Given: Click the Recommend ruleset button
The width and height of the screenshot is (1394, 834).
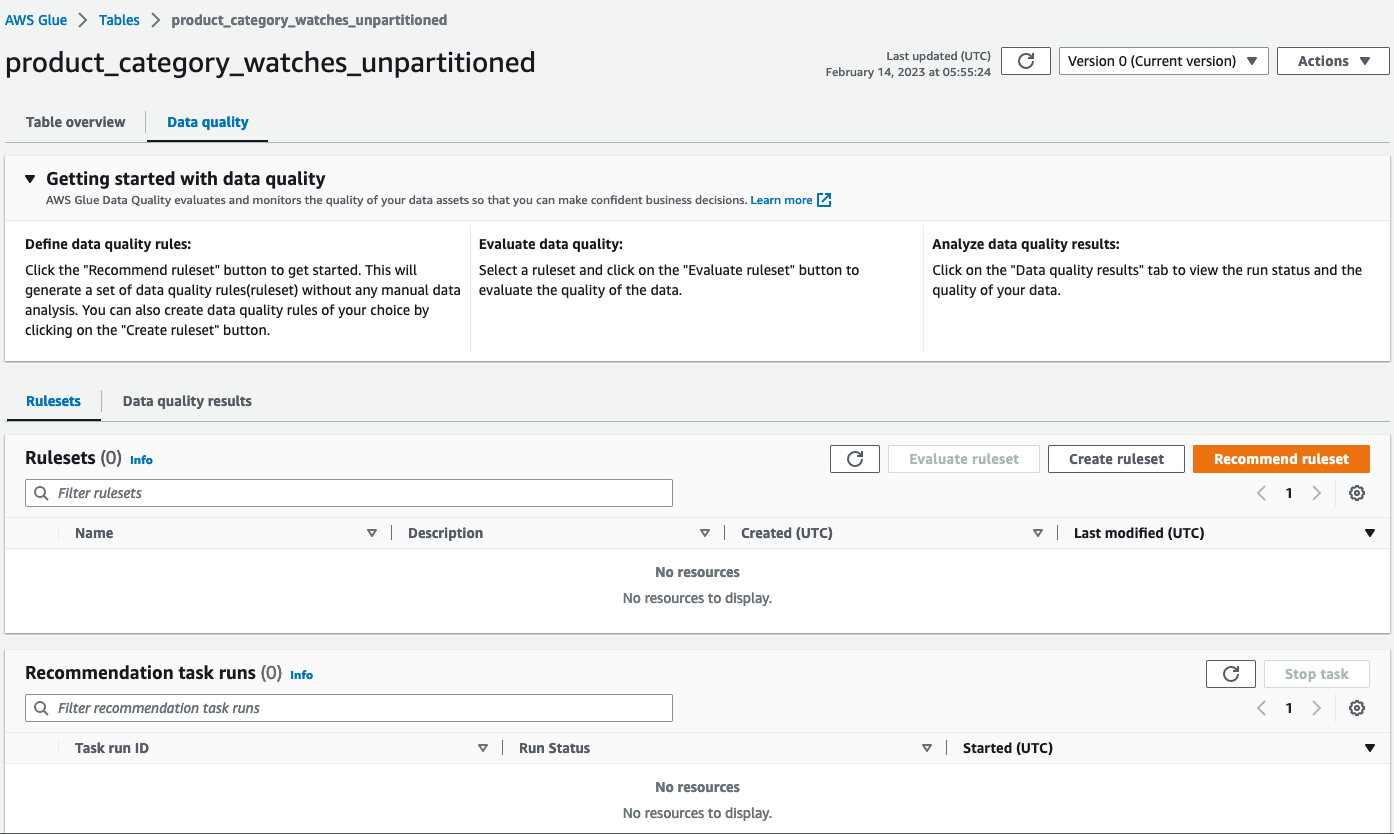Looking at the screenshot, I should pyautogui.click(x=1281, y=459).
